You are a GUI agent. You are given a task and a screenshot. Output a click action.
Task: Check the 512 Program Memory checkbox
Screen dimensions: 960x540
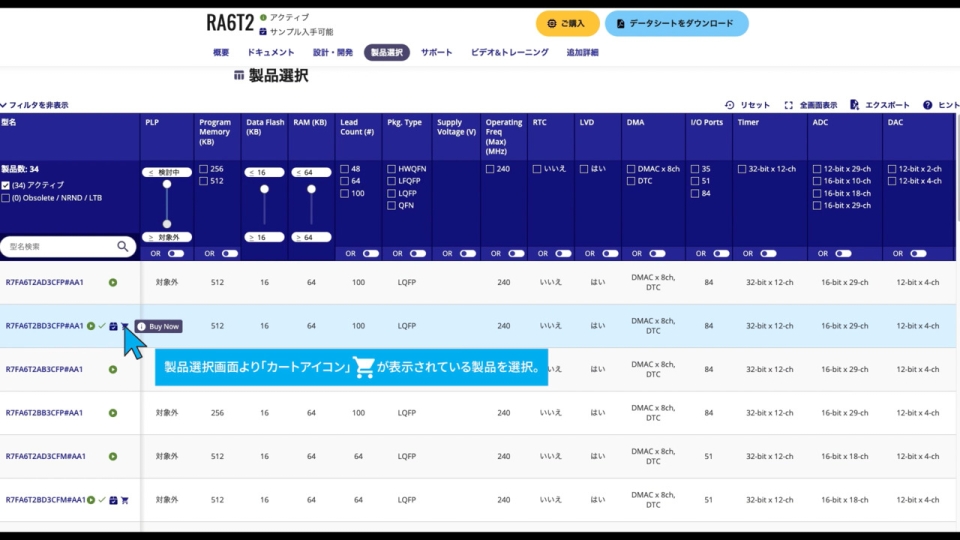(204, 182)
